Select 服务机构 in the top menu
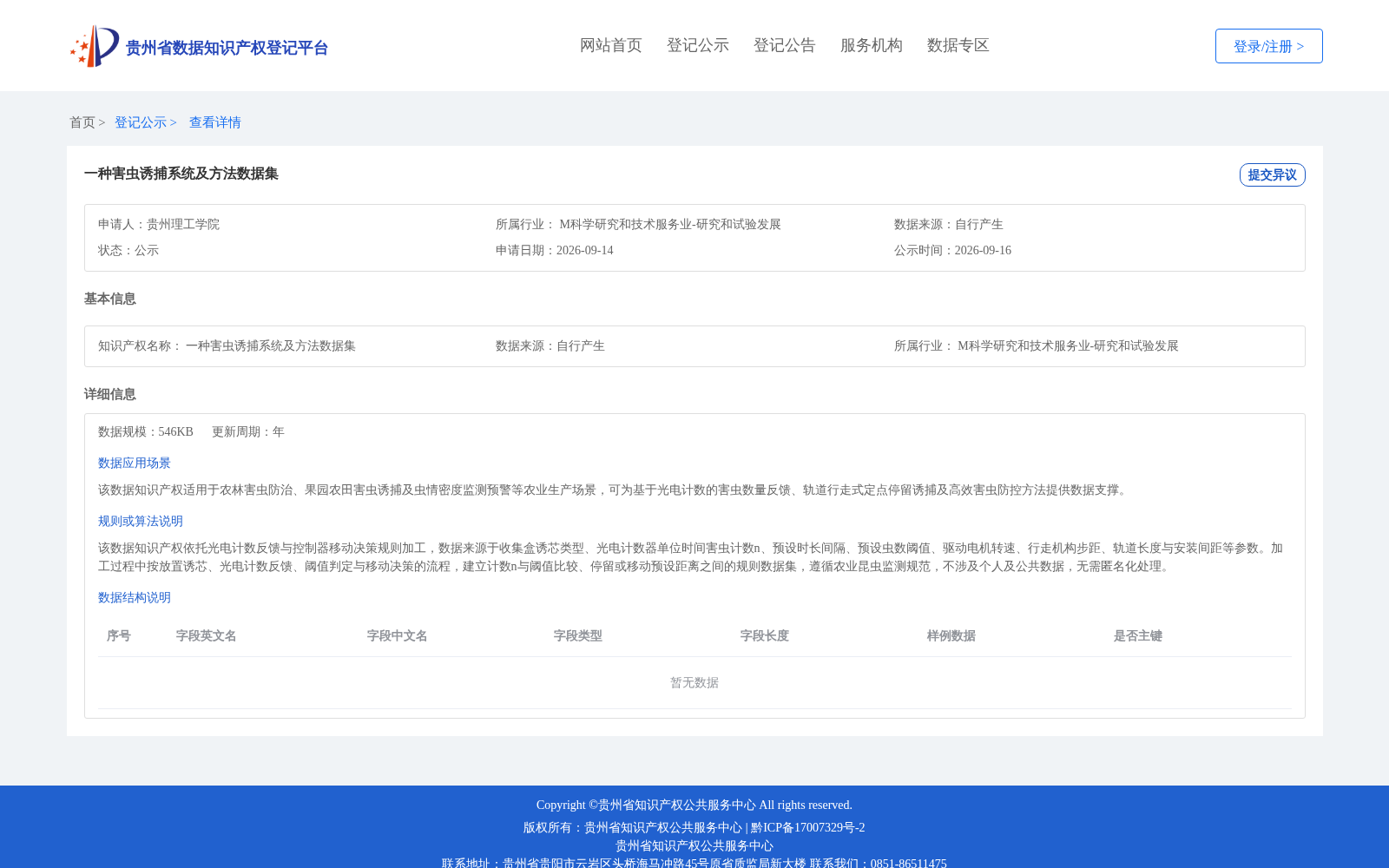The image size is (1389, 868). [x=872, y=45]
